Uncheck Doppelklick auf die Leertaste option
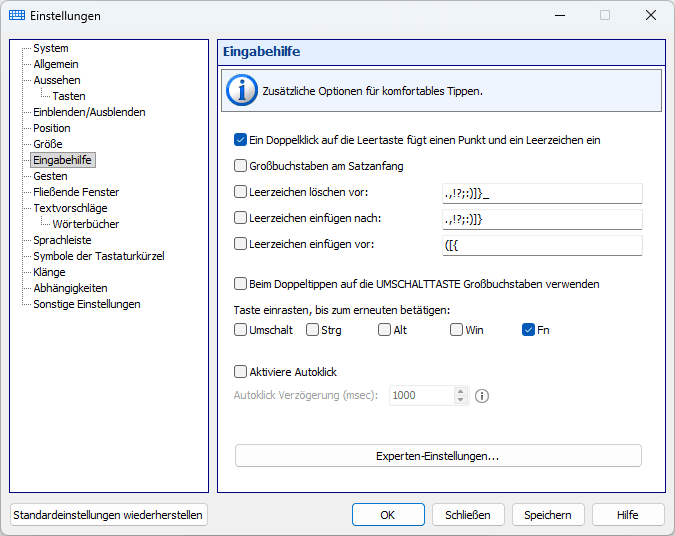Screen dimensions: 675x536 coord(240,140)
